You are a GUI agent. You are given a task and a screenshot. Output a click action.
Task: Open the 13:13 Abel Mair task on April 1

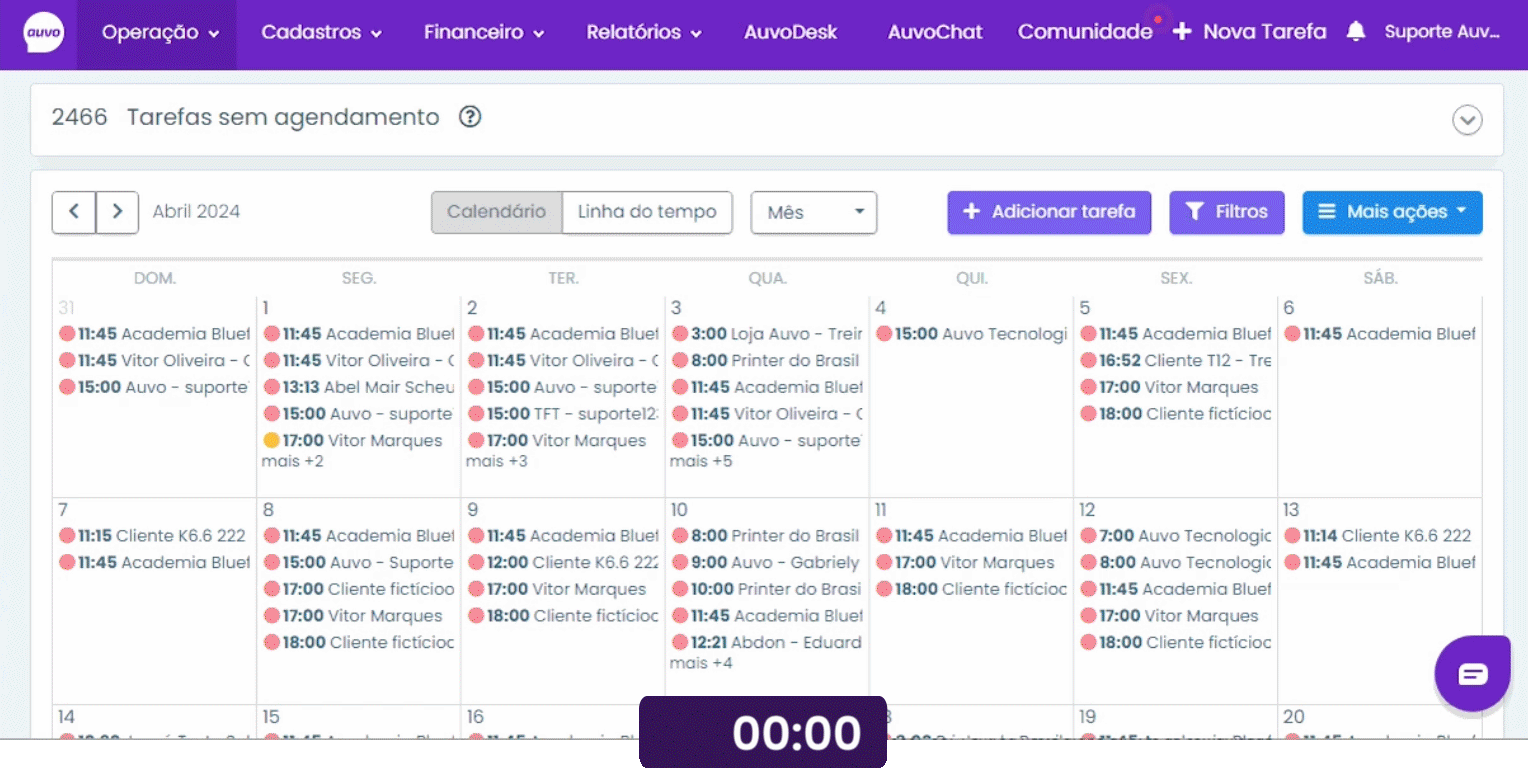pos(359,387)
